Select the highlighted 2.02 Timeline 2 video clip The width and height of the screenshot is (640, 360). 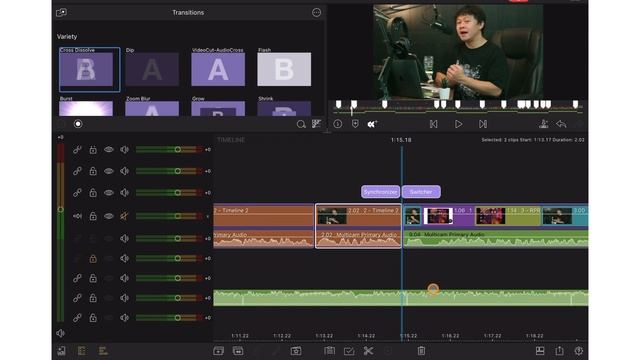pos(358,215)
